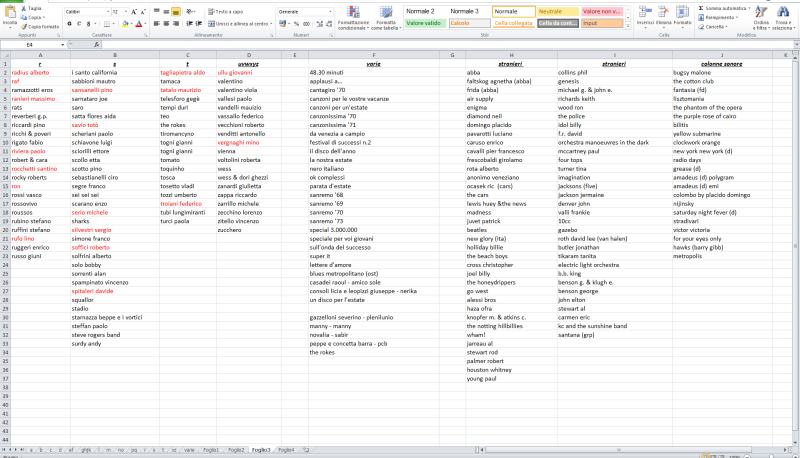Open the font color dropdown arrow
Viewport: 800px width, 458px height.
(145, 24)
